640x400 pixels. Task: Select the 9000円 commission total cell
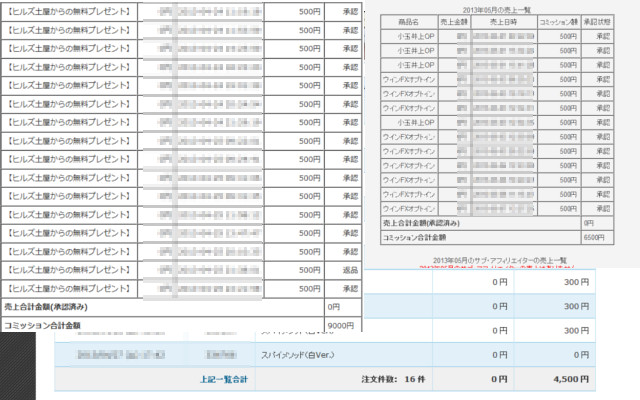pos(343,325)
